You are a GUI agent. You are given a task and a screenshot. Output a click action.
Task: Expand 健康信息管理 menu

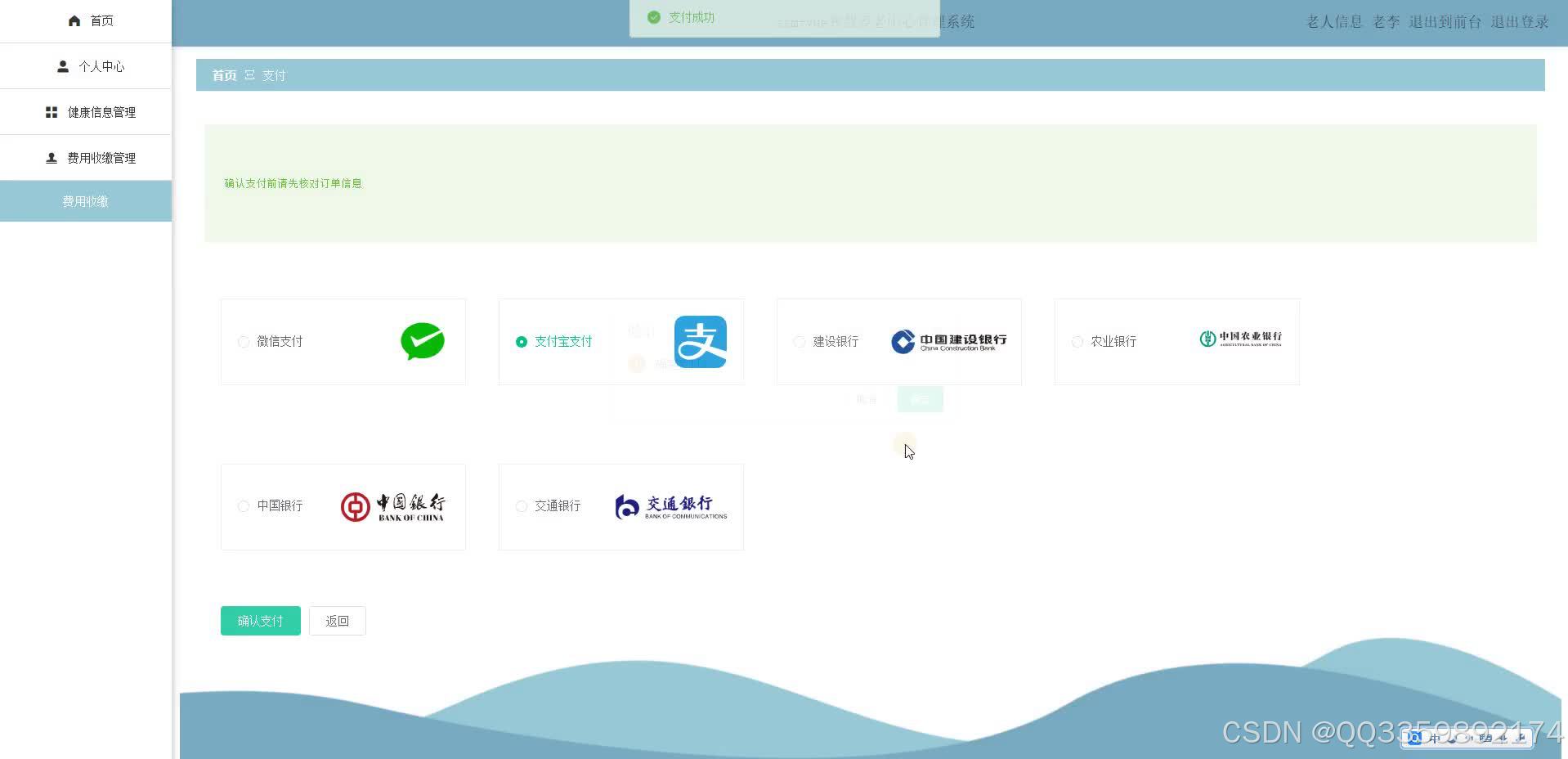click(x=86, y=112)
